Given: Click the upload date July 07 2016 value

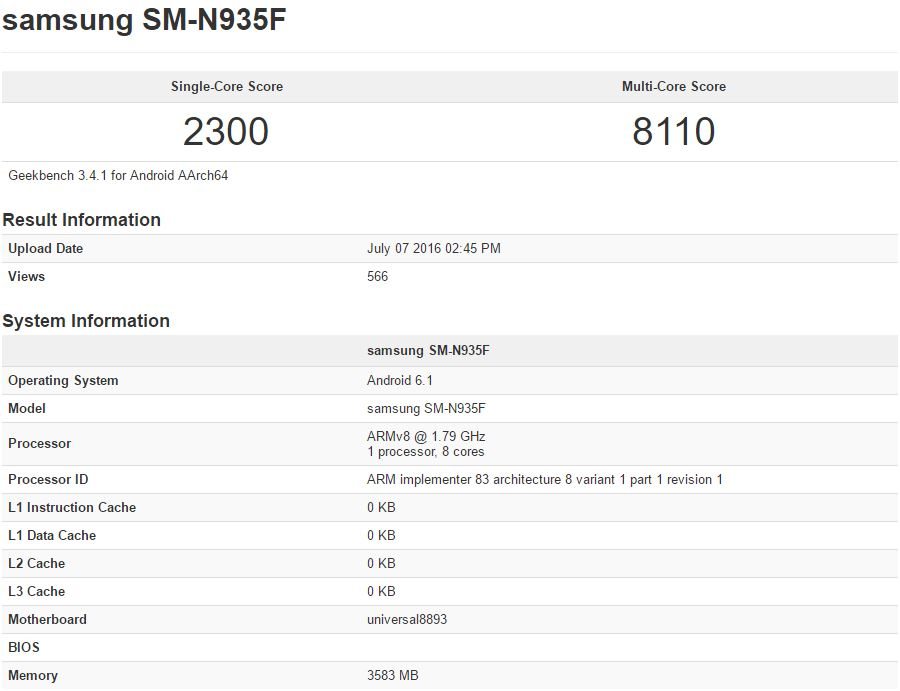Looking at the screenshot, I should (433, 249).
